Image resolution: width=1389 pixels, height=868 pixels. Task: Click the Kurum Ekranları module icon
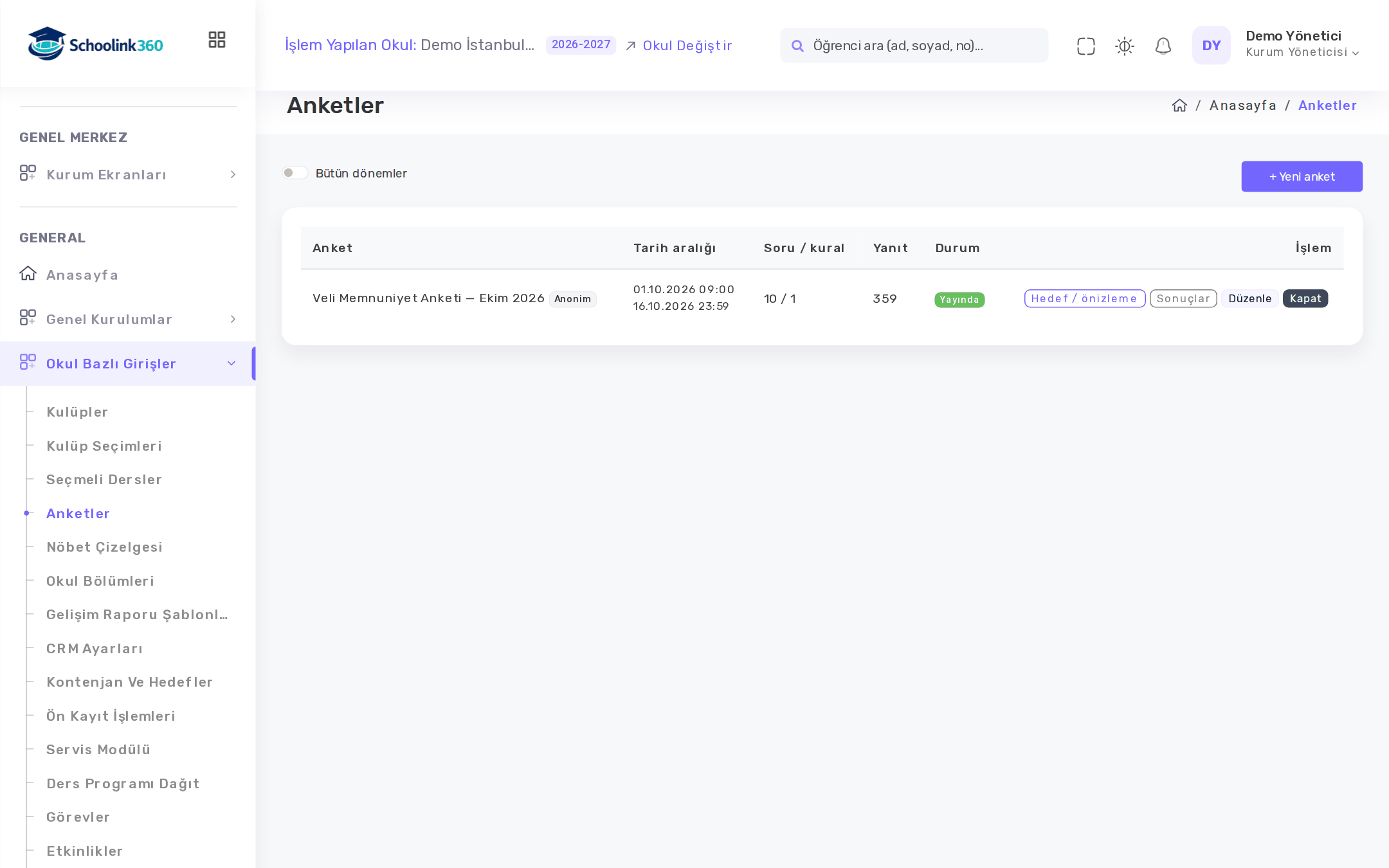(28, 173)
